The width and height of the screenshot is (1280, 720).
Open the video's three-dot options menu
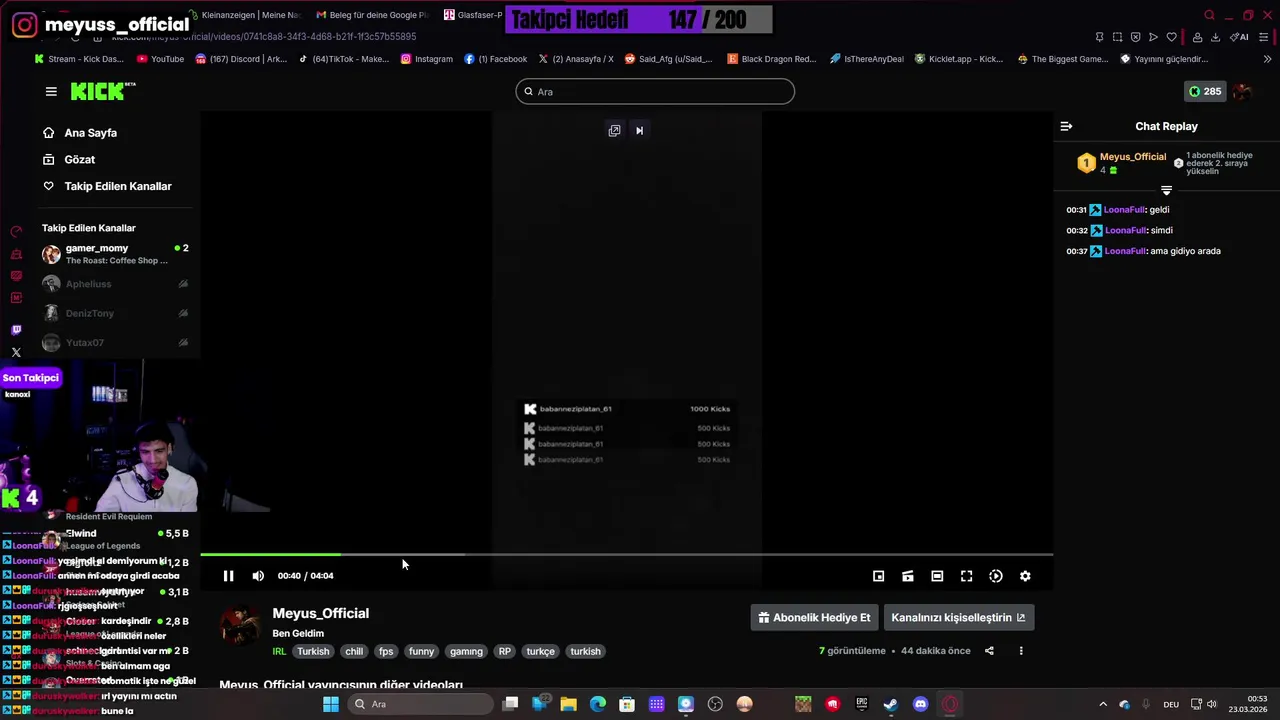pyautogui.click(x=1021, y=651)
